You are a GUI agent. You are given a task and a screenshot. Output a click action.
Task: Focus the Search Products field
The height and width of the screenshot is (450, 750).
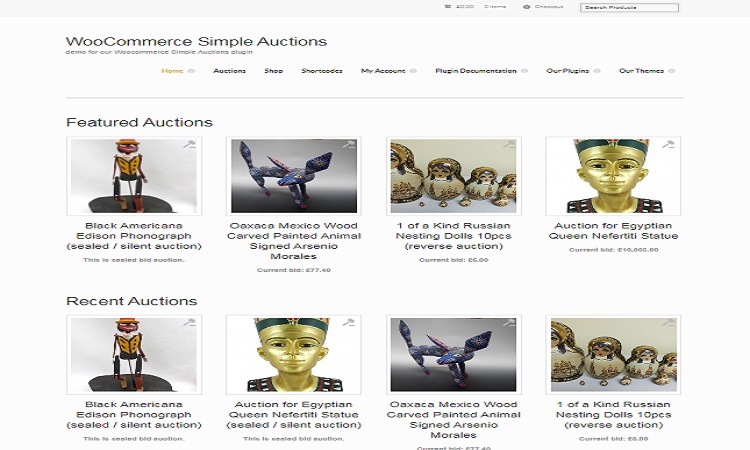click(629, 7)
